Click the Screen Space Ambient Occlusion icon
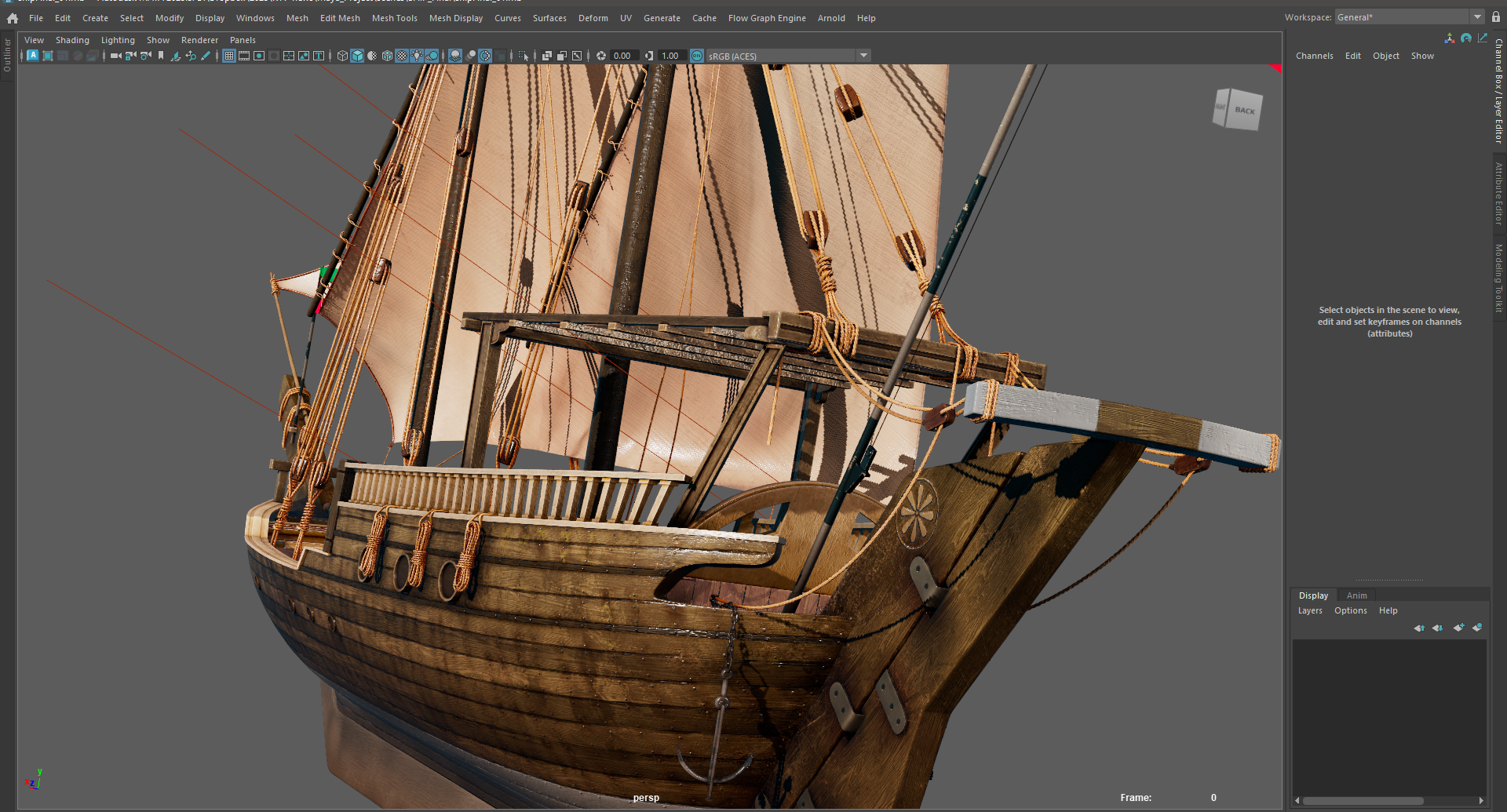 pyautogui.click(x=455, y=56)
